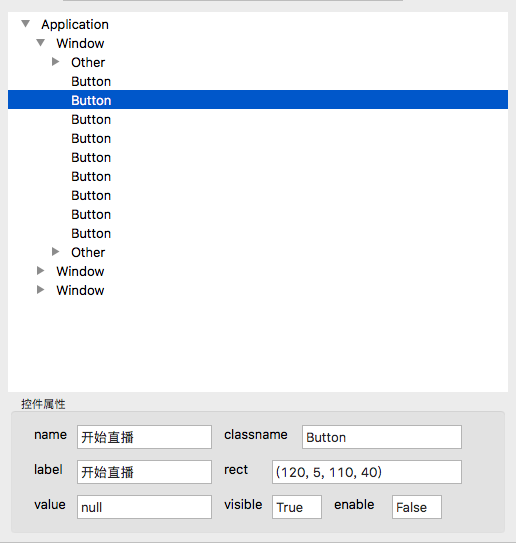The width and height of the screenshot is (516, 543).
Task: Select the highlighted Button tree item
Action: tap(258, 100)
